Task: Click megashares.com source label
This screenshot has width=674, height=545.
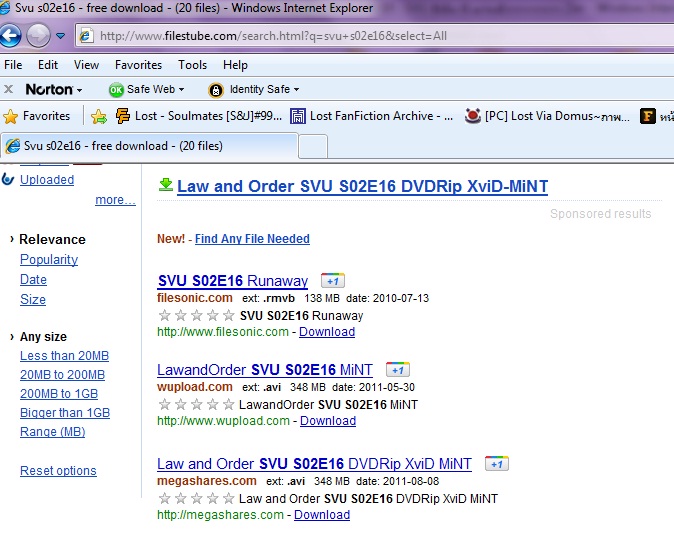Action: pos(207,481)
